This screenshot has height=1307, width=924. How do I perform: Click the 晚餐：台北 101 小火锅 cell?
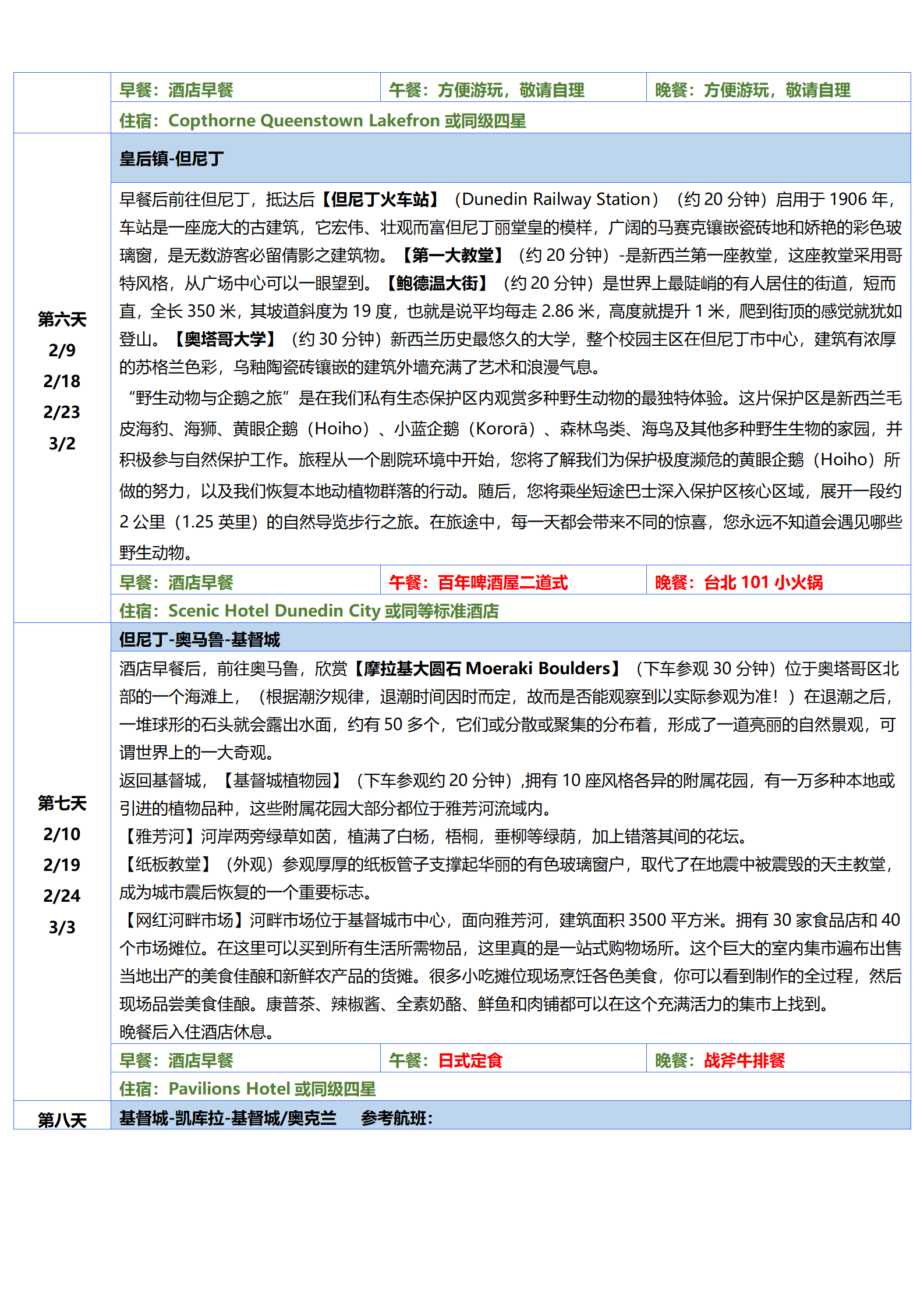click(738, 582)
